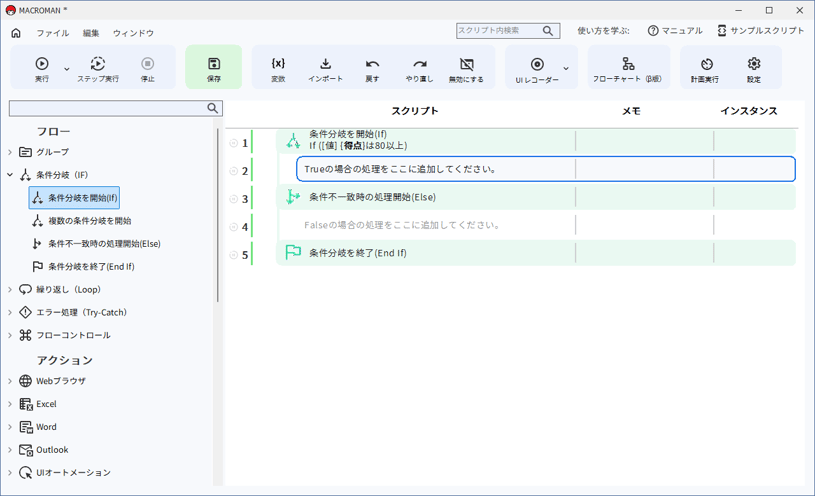
Task: Undo with the 戻す icon
Action: [x=372, y=64]
